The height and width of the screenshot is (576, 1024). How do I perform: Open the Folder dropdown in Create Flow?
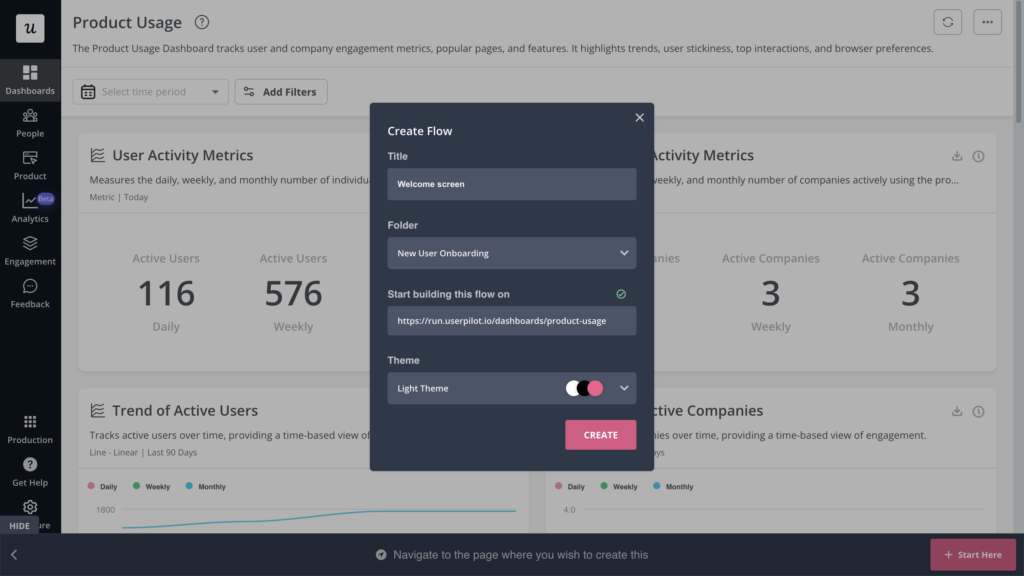click(511, 253)
